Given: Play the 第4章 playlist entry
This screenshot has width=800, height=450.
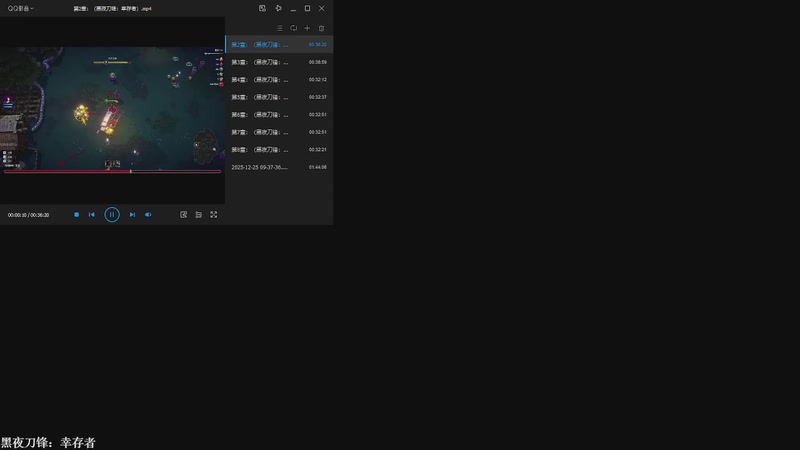Looking at the screenshot, I should tap(279, 80).
